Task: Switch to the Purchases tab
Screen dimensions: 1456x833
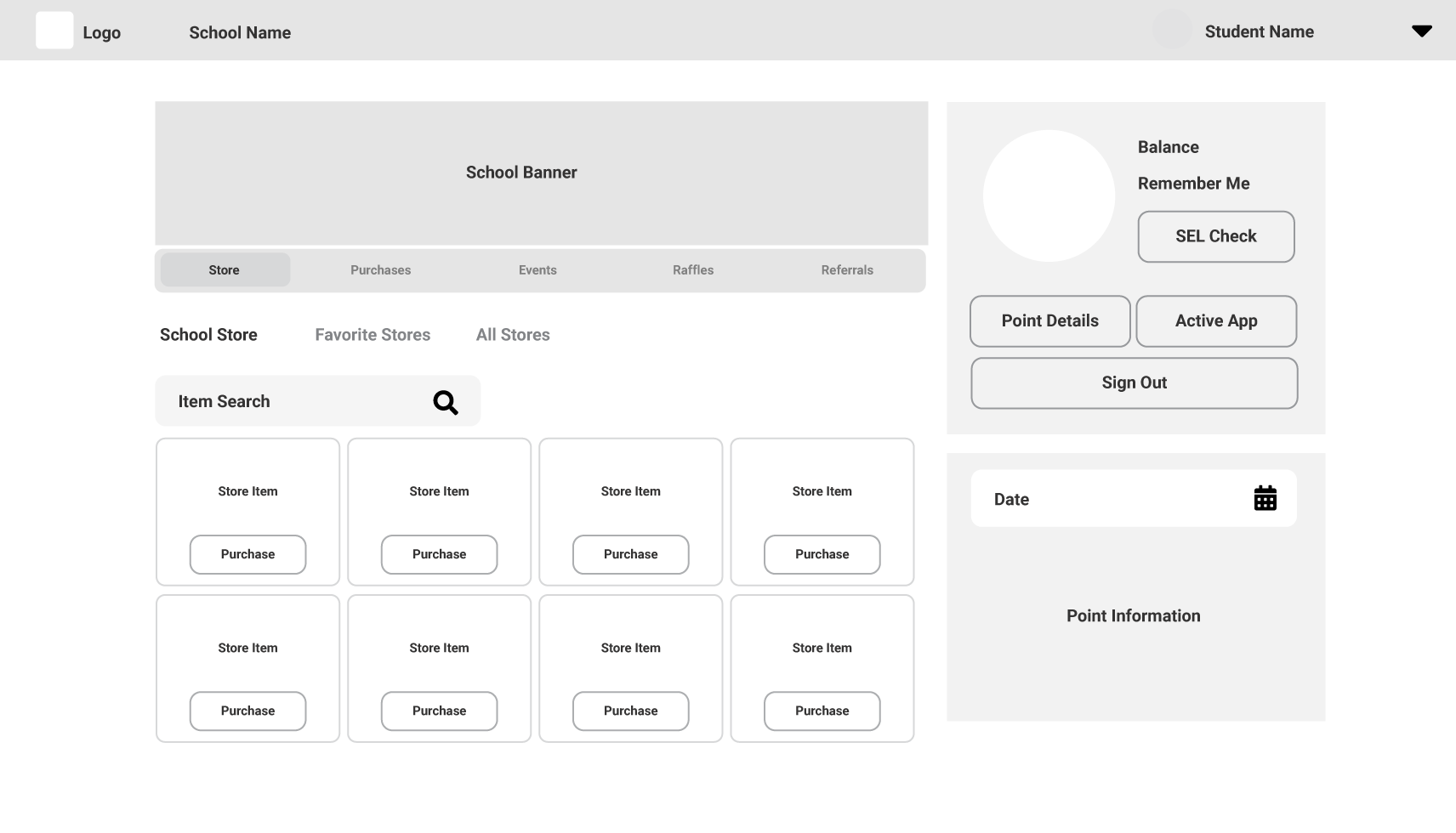Action: [x=380, y=269]
